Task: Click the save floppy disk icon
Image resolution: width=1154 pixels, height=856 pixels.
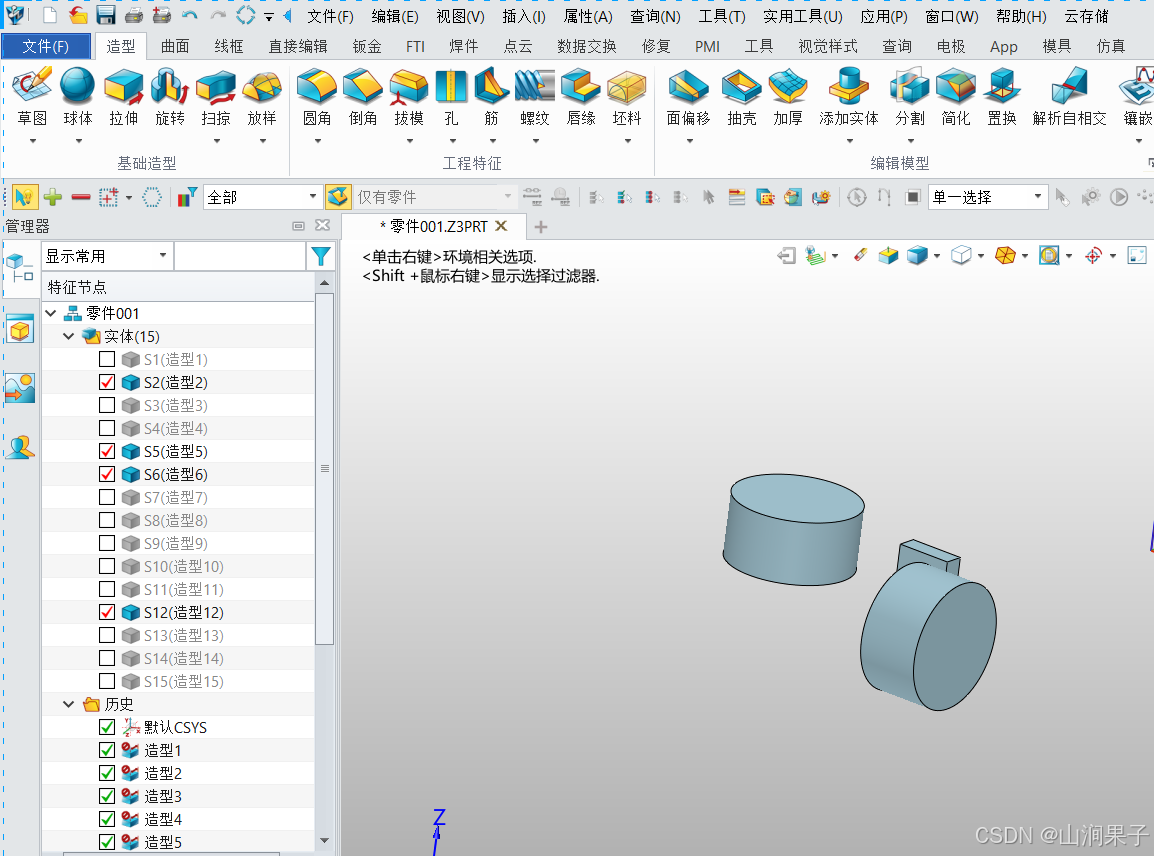Action: (106, 15)
